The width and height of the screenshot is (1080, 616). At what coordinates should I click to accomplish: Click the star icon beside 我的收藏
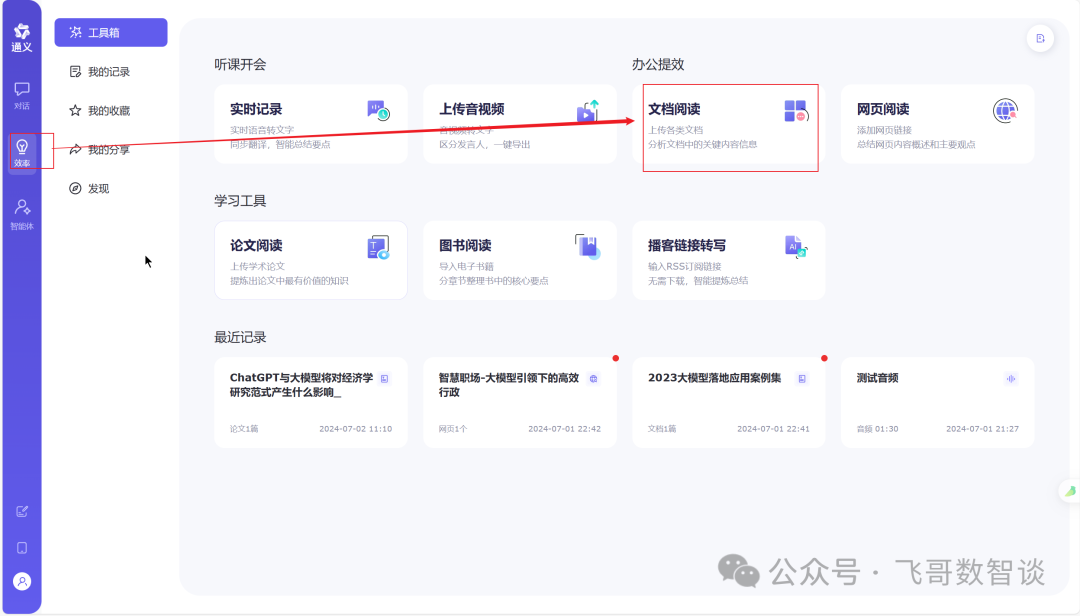[x=75, y=110]
